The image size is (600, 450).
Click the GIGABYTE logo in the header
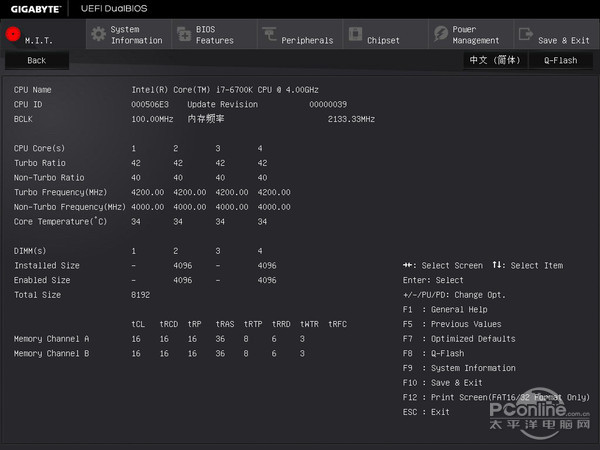(32, 9)
